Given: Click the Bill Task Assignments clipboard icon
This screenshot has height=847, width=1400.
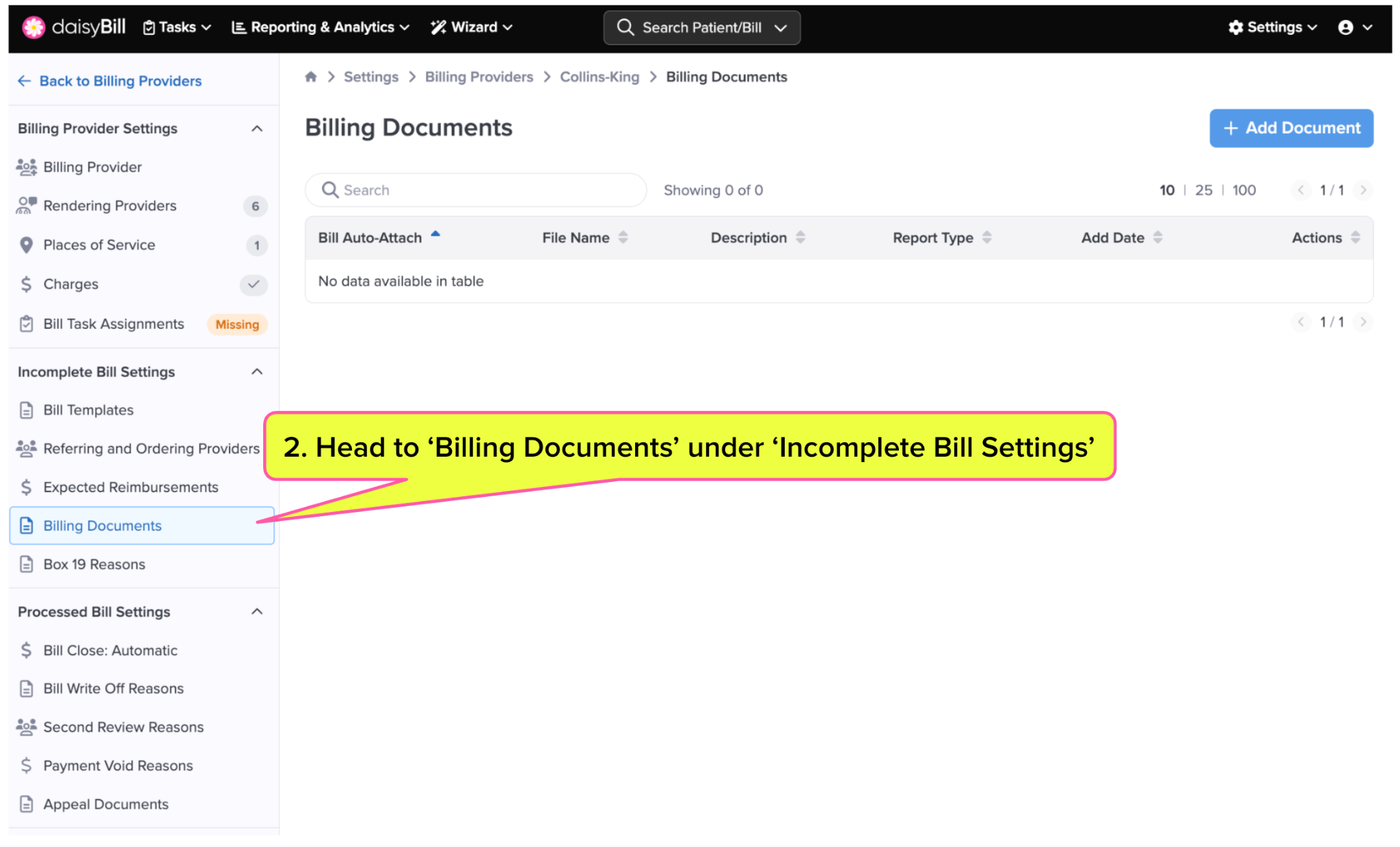Looking at the screenshot, I should coord(26,324).
